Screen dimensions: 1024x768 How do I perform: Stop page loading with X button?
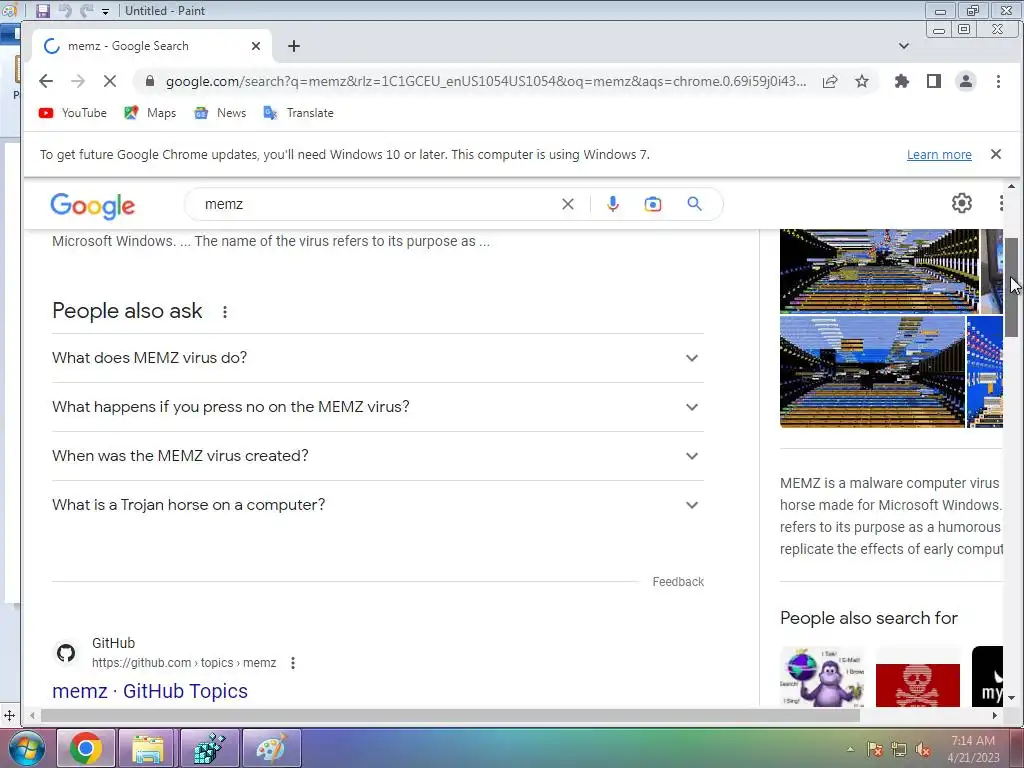pos(110,81)
